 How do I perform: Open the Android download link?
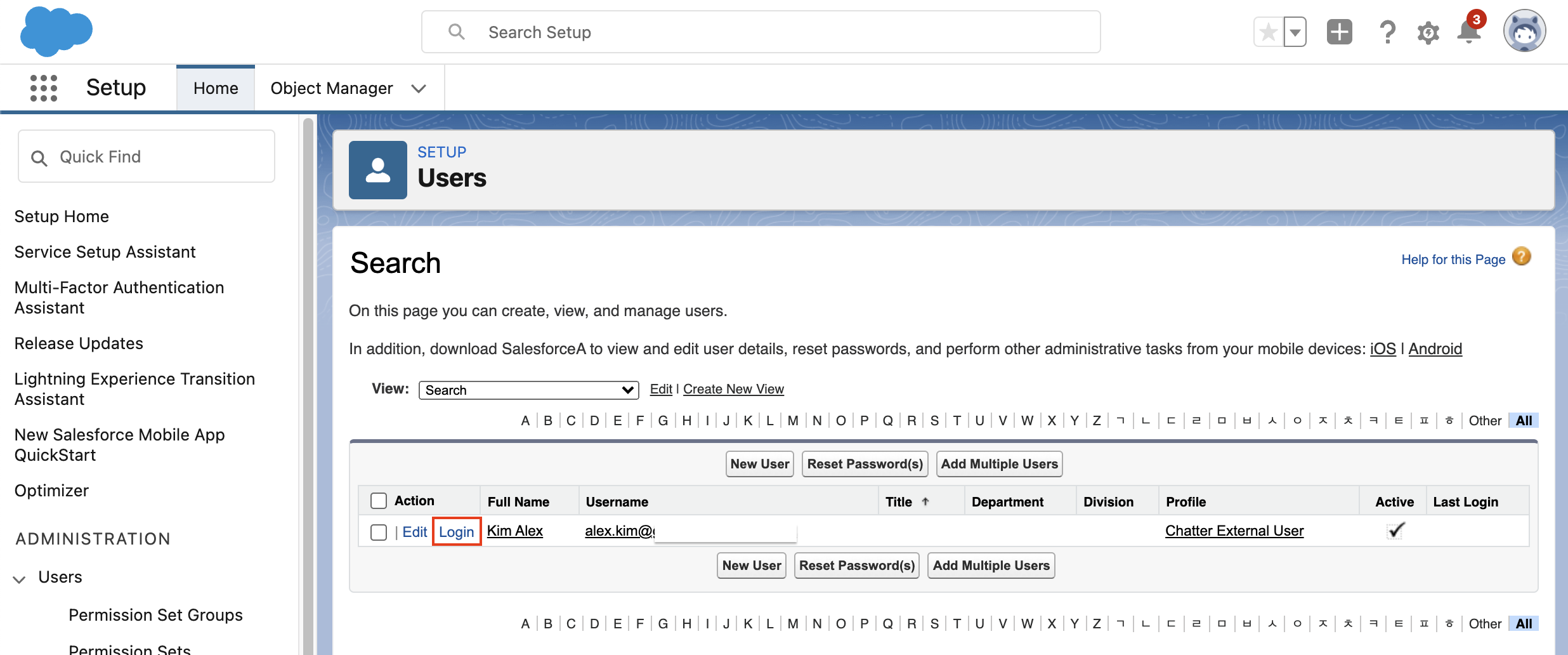(x=1435, y=349)
